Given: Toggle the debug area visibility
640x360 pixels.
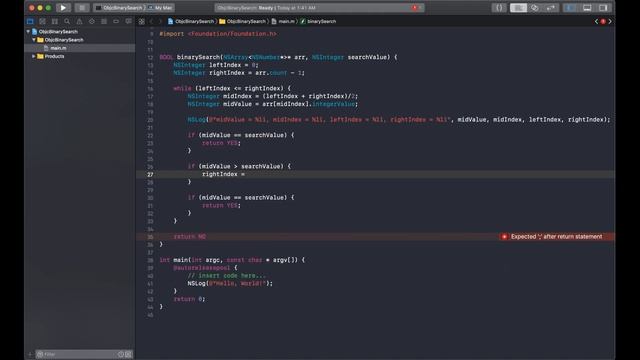Looking at the screenshot, I should point(587,8).
